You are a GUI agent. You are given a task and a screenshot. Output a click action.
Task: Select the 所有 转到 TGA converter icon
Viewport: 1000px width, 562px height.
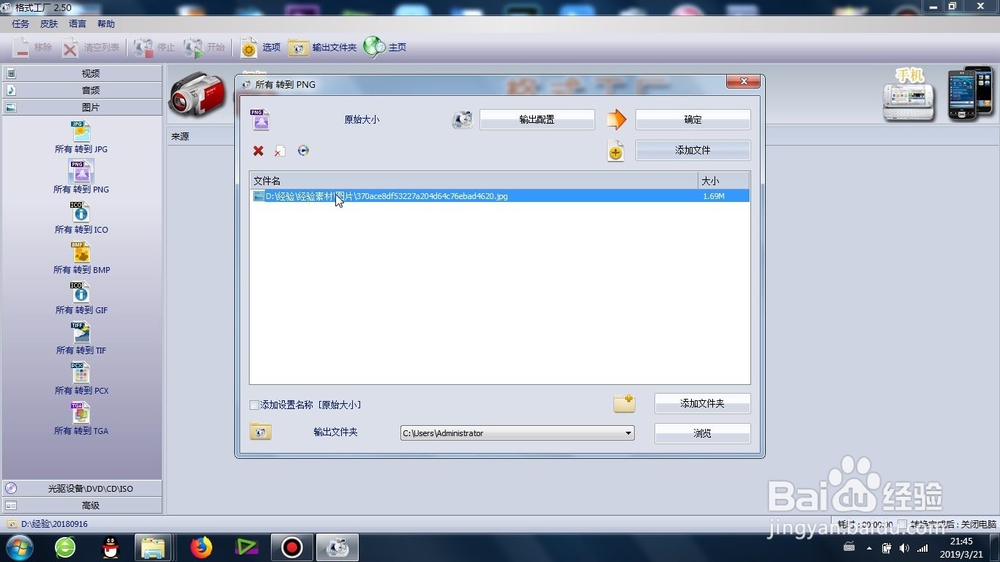pyautogui.click(x=80, y=413)
